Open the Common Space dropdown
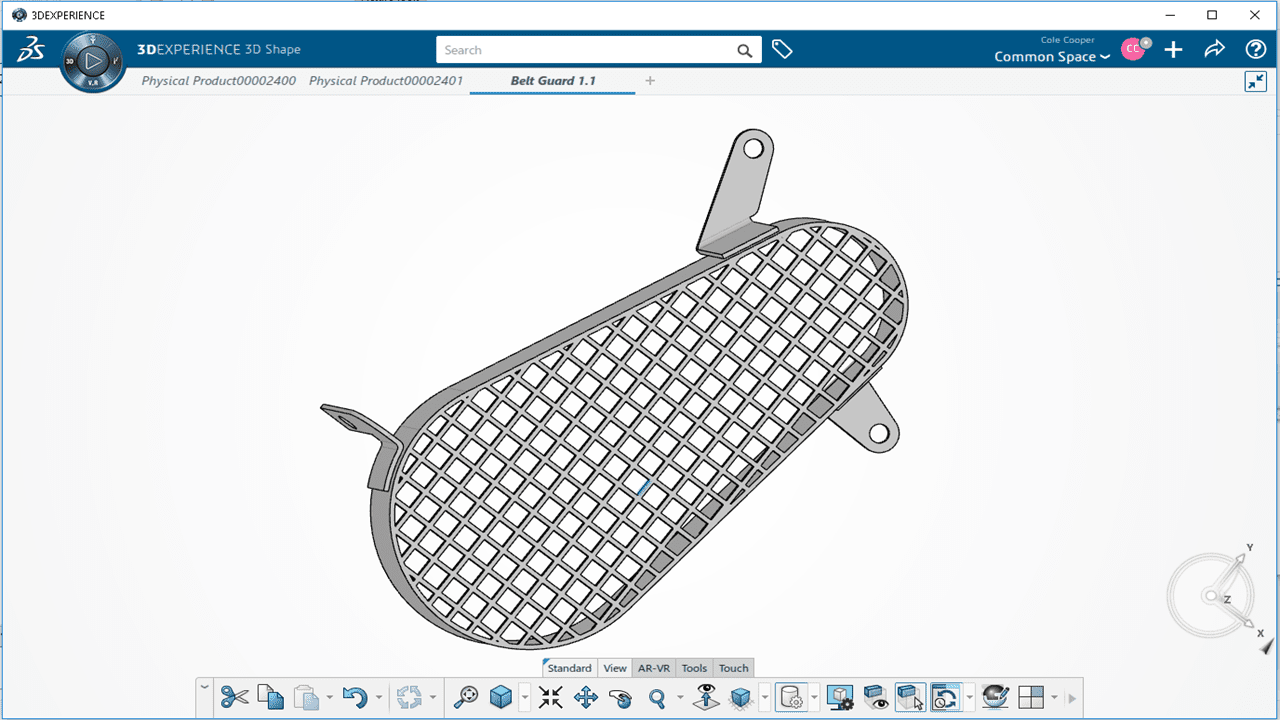This screenshot has height=720, width=1280. (x=1051, y=57)
